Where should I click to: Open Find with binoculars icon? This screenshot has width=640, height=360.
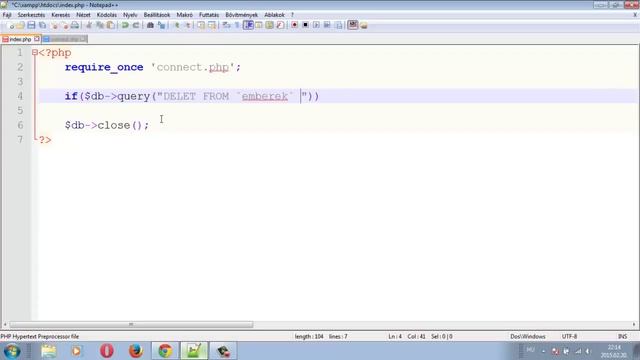tap(150, 25)
